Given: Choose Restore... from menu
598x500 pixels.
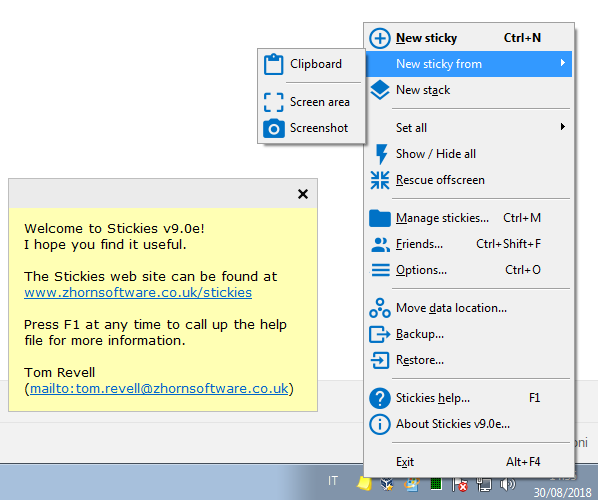Looking at the screenshot, I should pyautogui.click(x=469, y=360).
